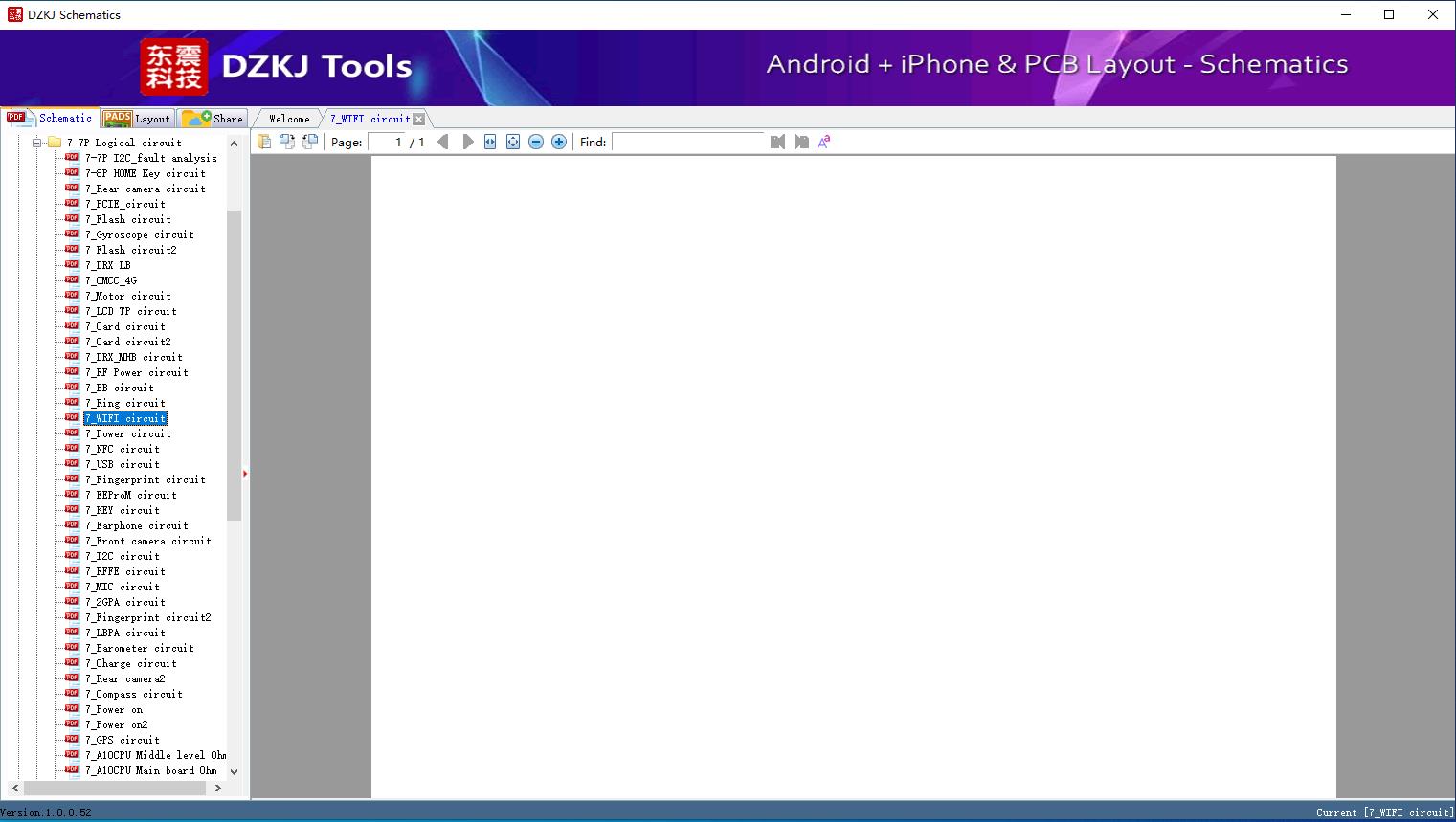Viewport: 1456px width, 822px height.
Task: Toggle match case search option
Action: 824,142
